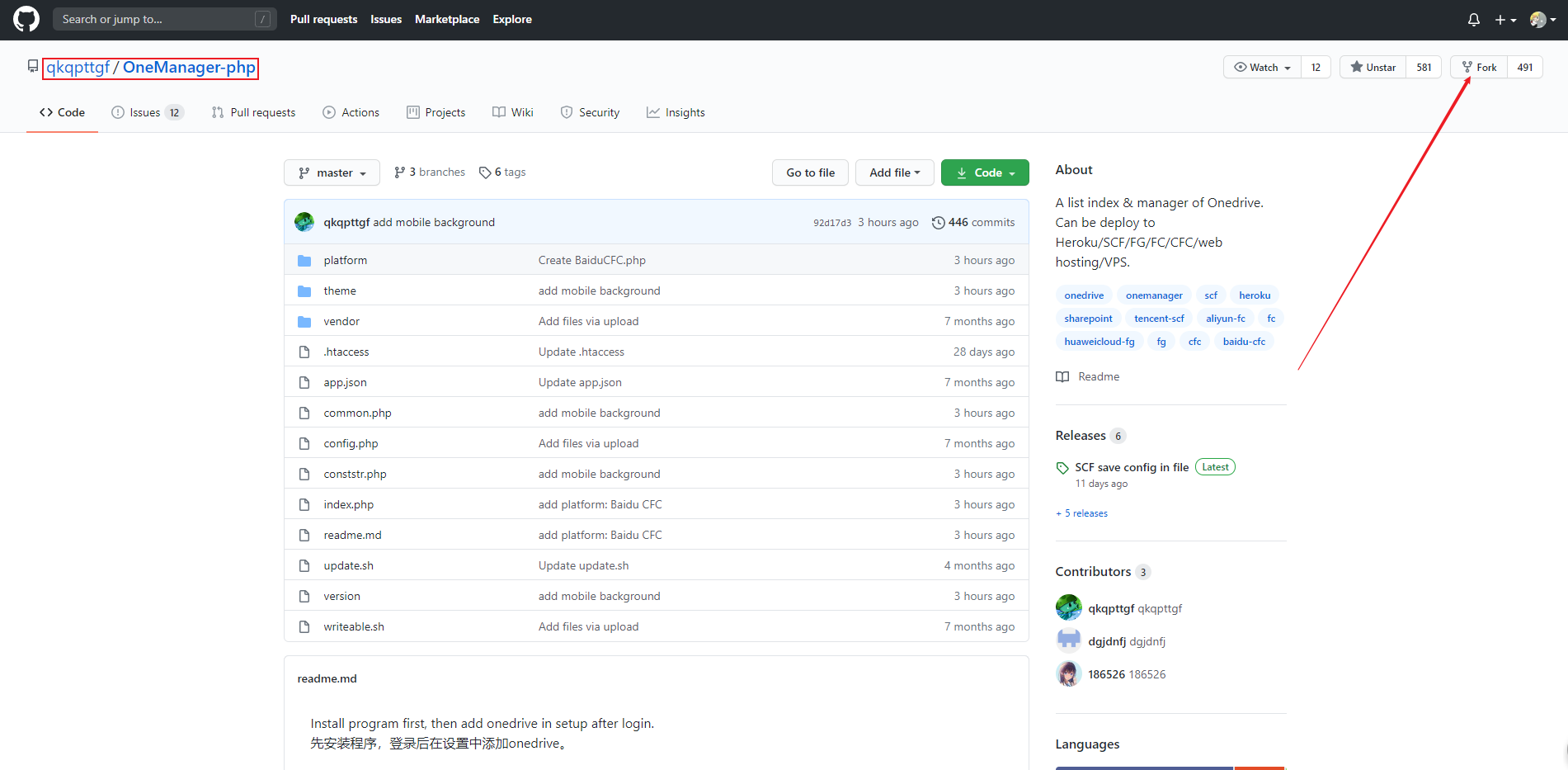This screenshot has height=770, width=1568.
Task: Open the GitHub home logo
Action: 26,19
